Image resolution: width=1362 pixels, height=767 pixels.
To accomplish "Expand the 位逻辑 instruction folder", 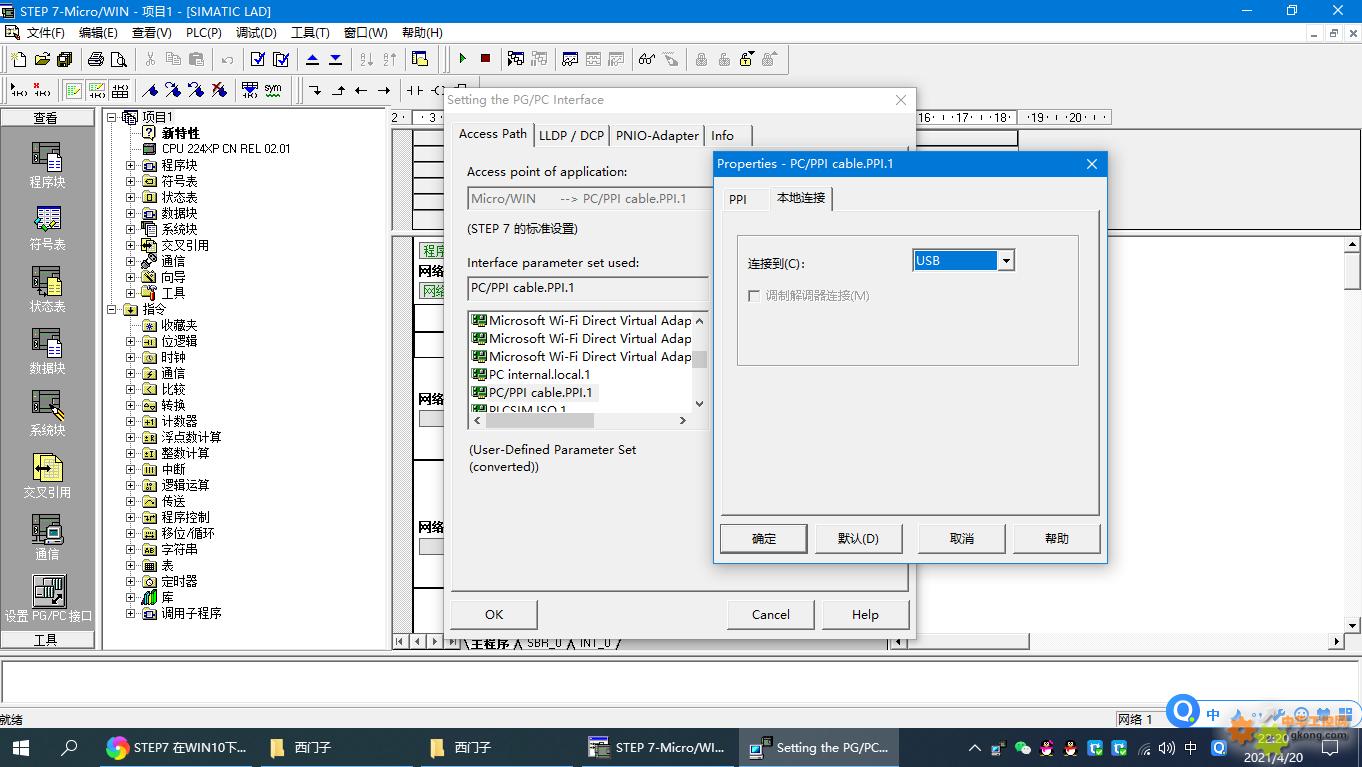I will [x=130, y=341].
